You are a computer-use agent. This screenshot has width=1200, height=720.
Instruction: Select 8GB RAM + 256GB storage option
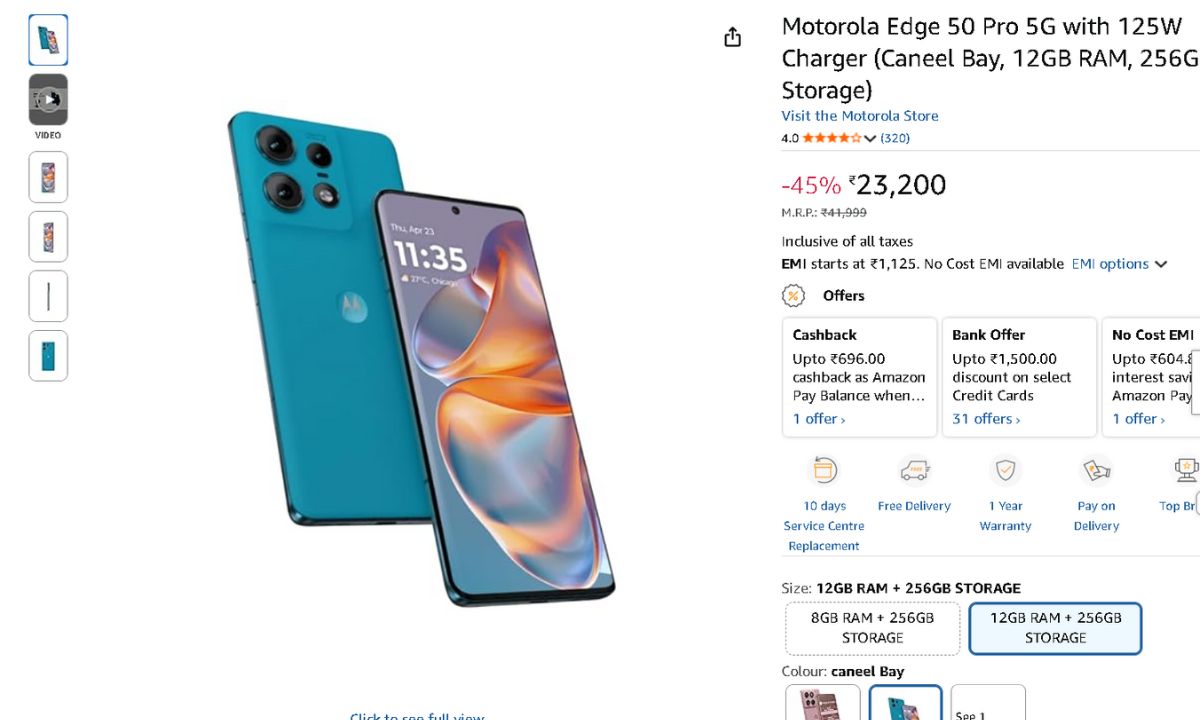pos(872,628)
